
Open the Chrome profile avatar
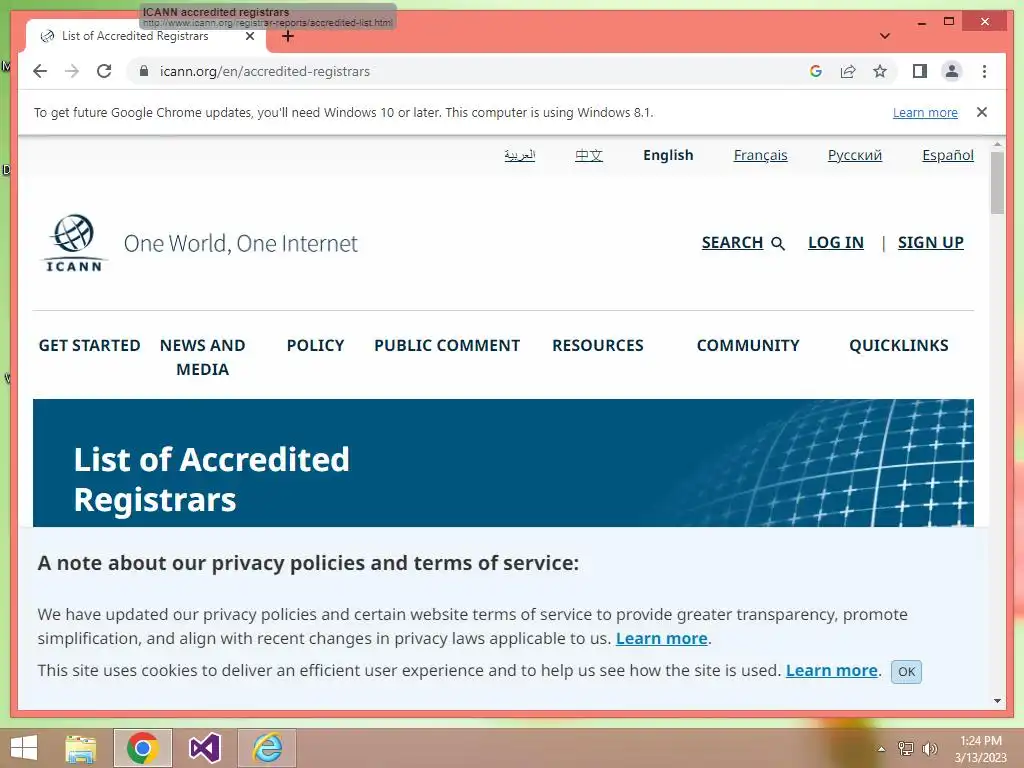(952, 71)
